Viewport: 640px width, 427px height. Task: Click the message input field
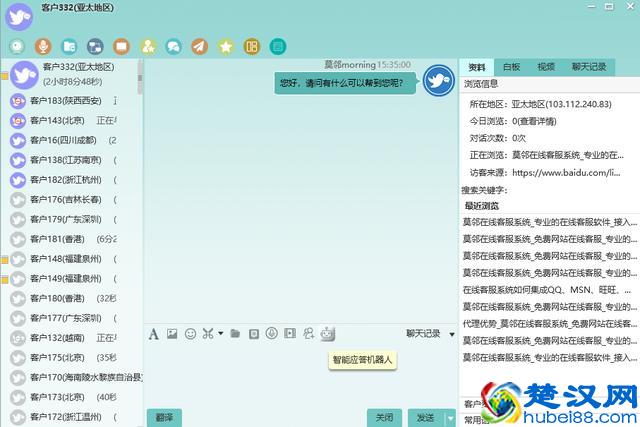pos(302,376)
